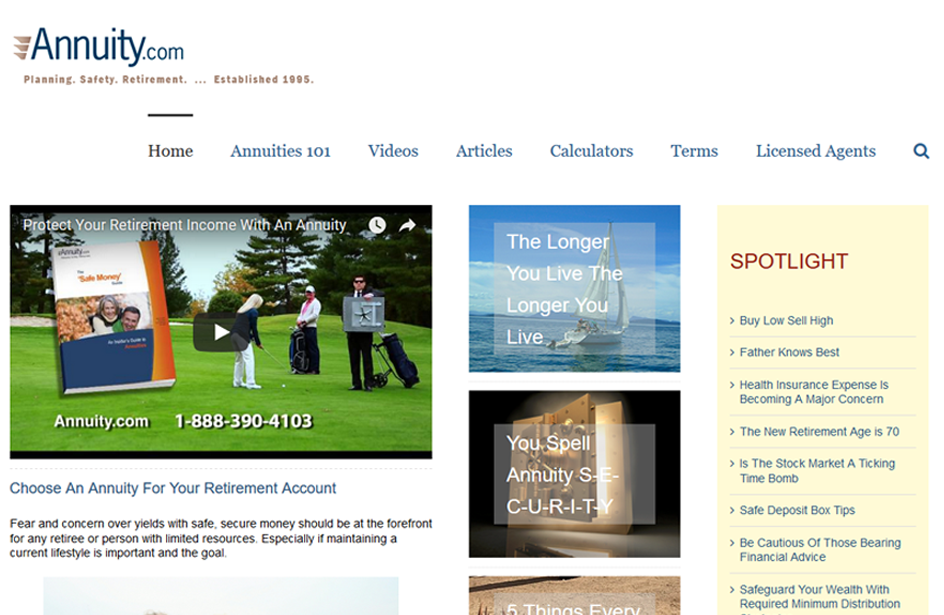Screen dimensions: 944x615
Task: Open 'The Longer You Live' sailboat card
Action: [x=574, y=289]
